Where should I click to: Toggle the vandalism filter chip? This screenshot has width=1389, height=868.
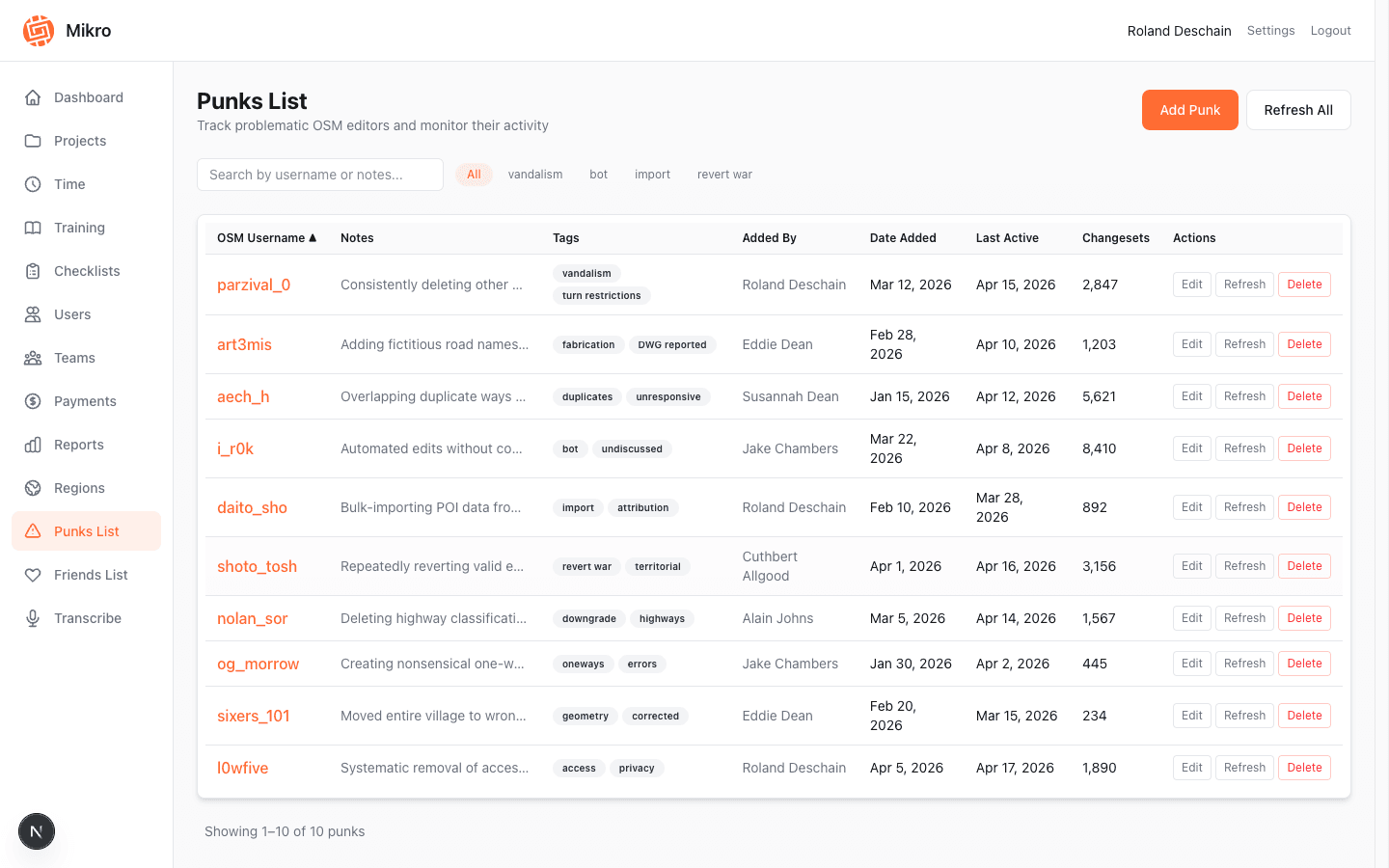[535, 175]
